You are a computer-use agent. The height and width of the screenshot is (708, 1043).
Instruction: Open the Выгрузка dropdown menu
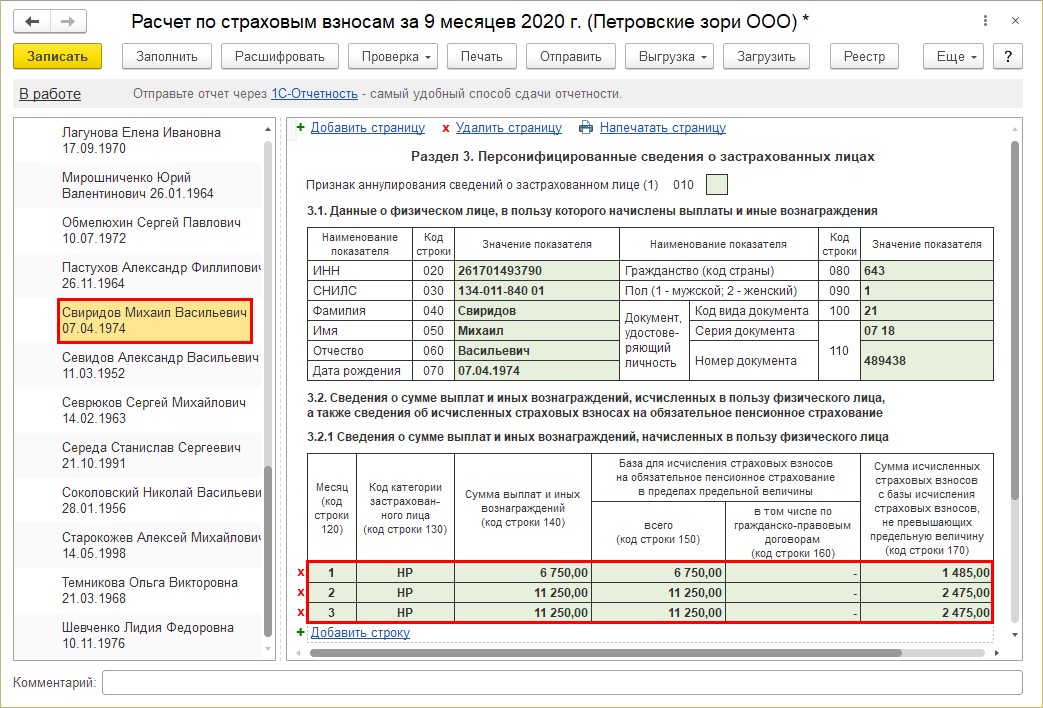pyautogui.click(x=669, y=57)
